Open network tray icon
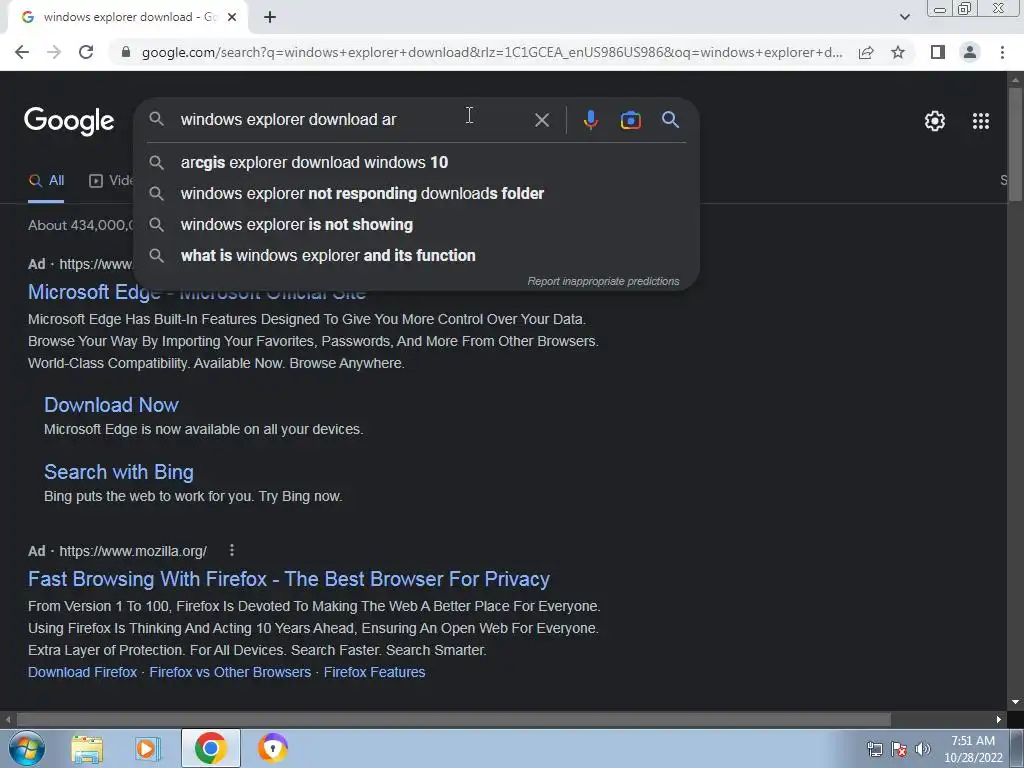The width and height of the screenshot is (1024, 768). [874, 749]
